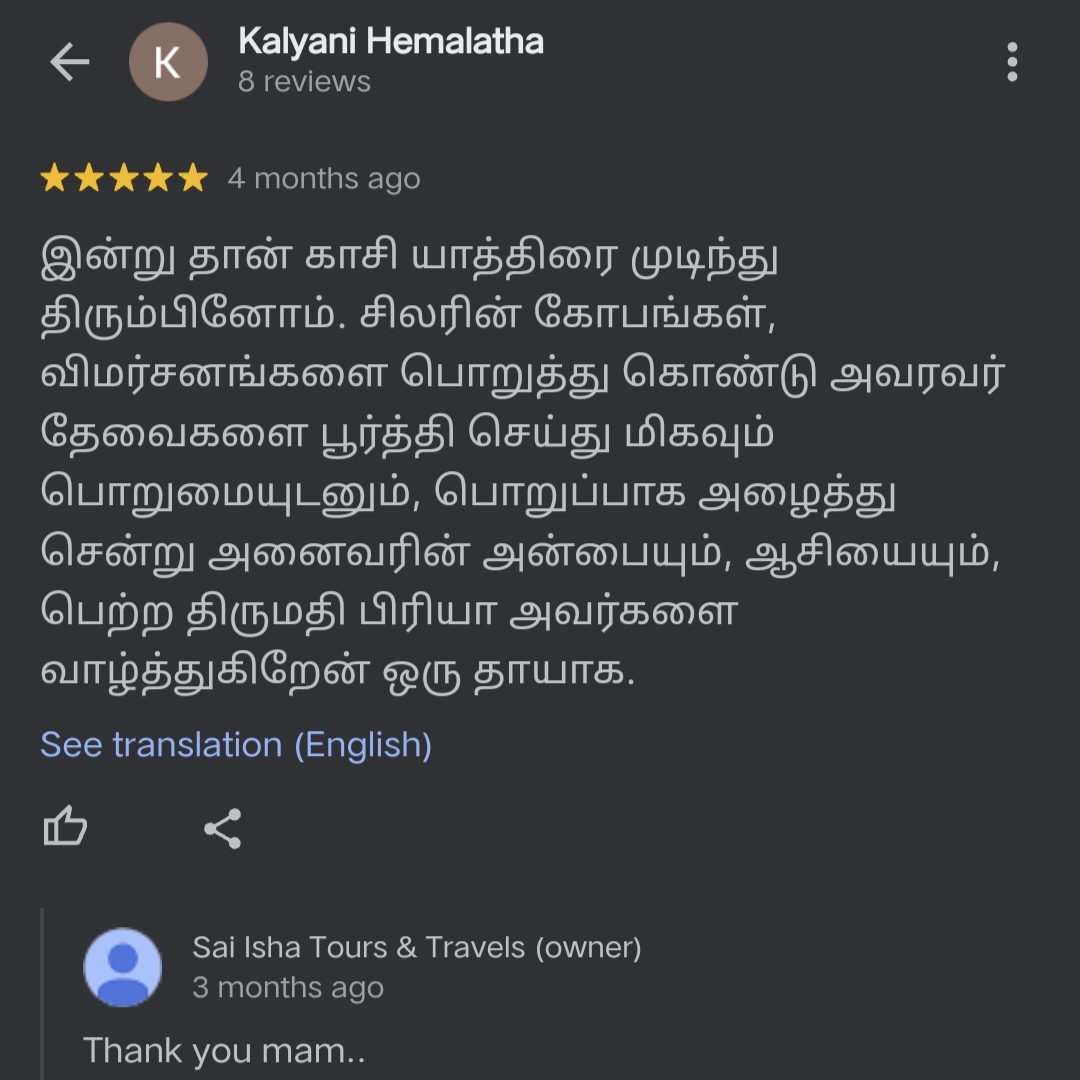This screenshot has height=1080, width=1080.
Task: Select the Kalyani Hemalatha name heading
Action: click(x=391, y=41)
